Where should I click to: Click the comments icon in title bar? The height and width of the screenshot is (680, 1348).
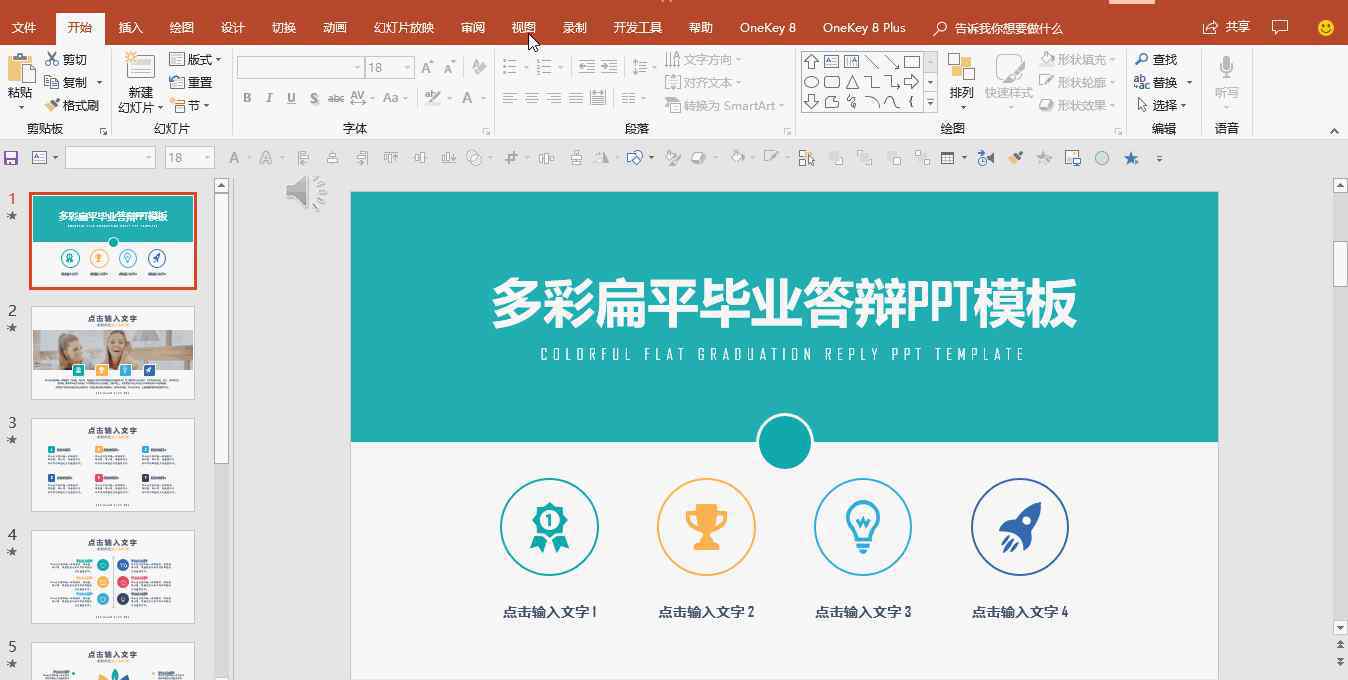pyautogui.click(x=1279, y=27)
